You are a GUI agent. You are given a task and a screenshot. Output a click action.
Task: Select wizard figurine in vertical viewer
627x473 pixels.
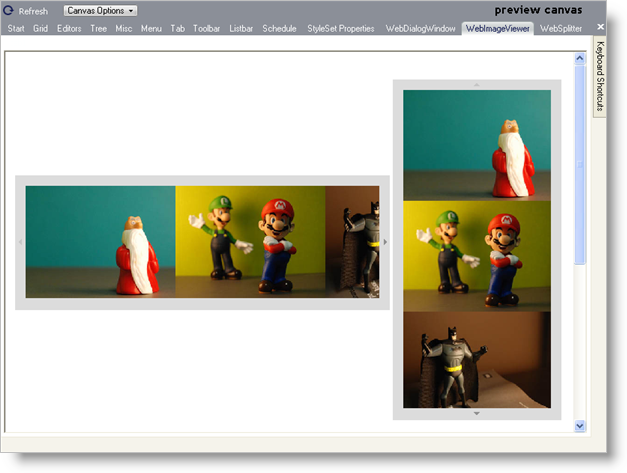coord(477,145)
